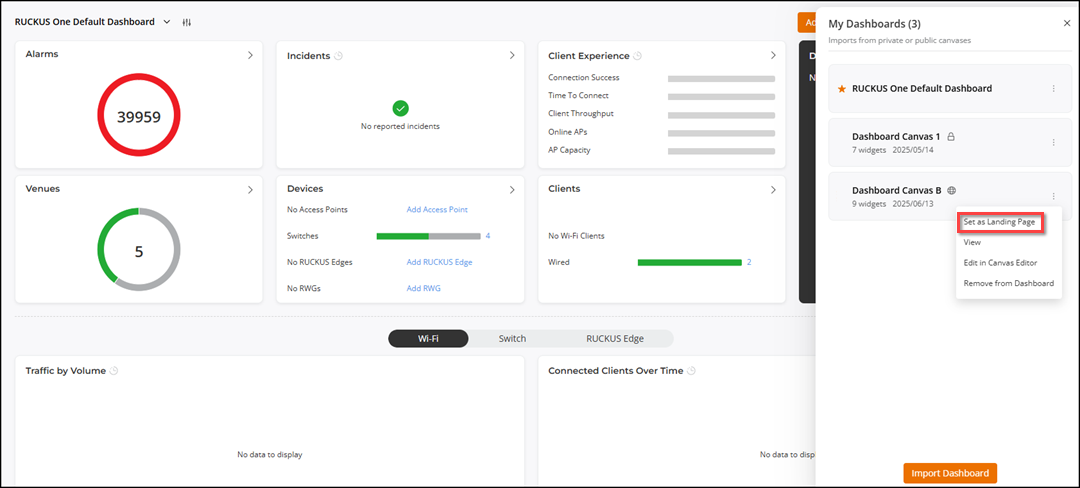Screen dimensions: 1080x488
Task: Click the green no-incidents checkmark icon
Action: point(400,108)
